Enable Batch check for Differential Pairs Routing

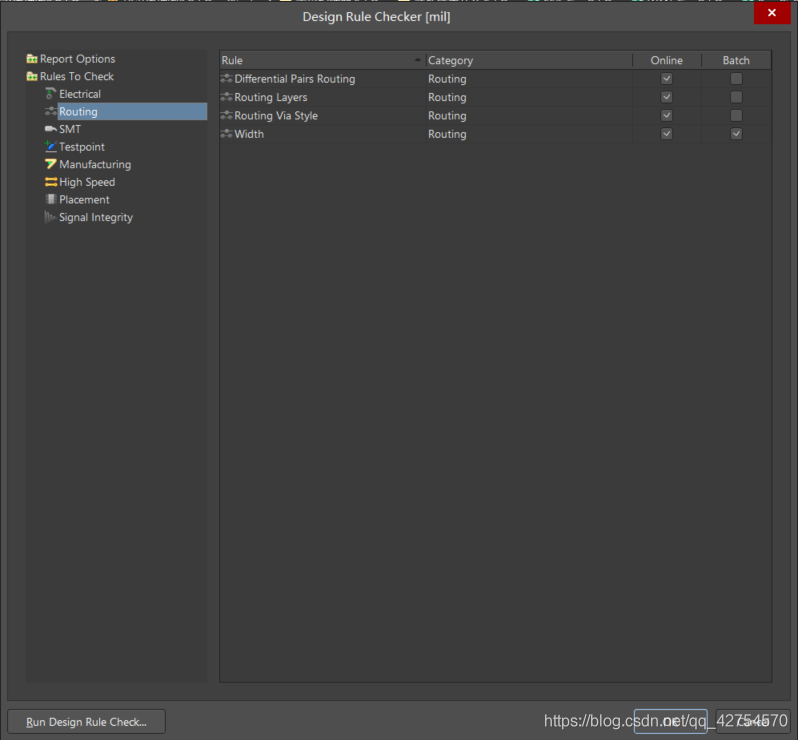click(736, 79)
